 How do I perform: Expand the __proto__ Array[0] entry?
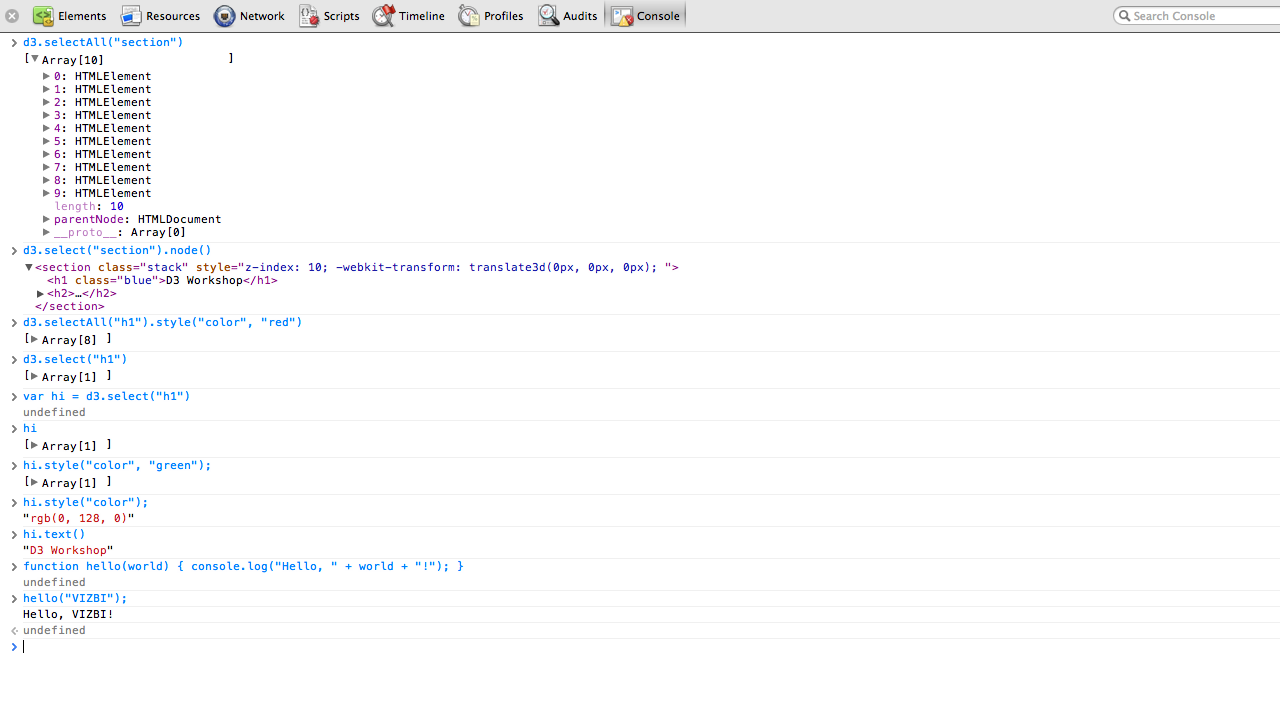[x=46, y=232]
